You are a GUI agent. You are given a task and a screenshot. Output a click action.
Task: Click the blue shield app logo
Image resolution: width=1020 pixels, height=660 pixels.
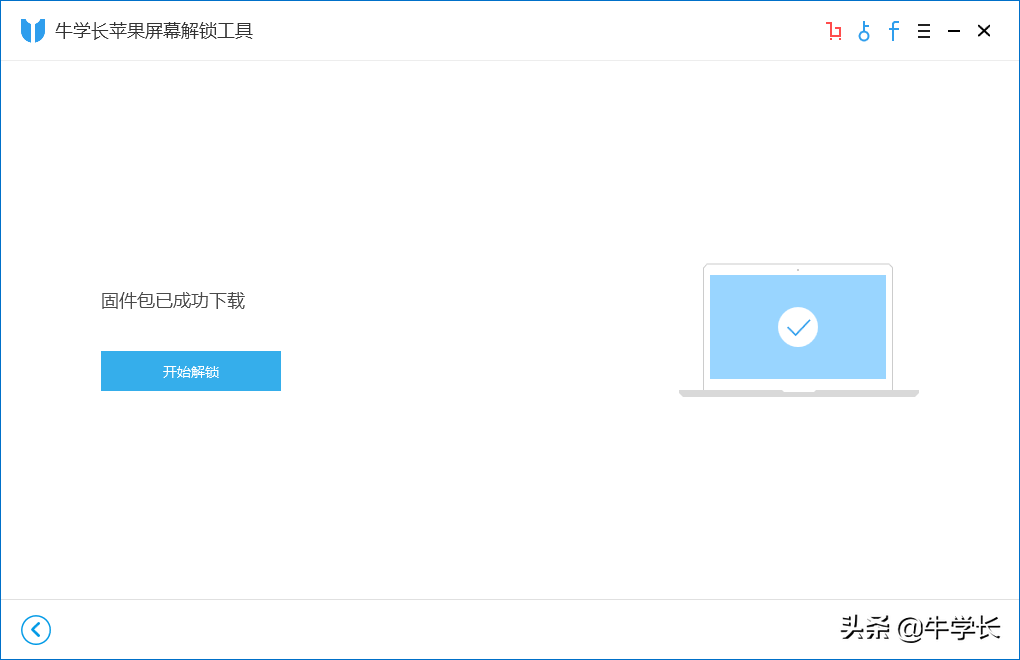33,31
